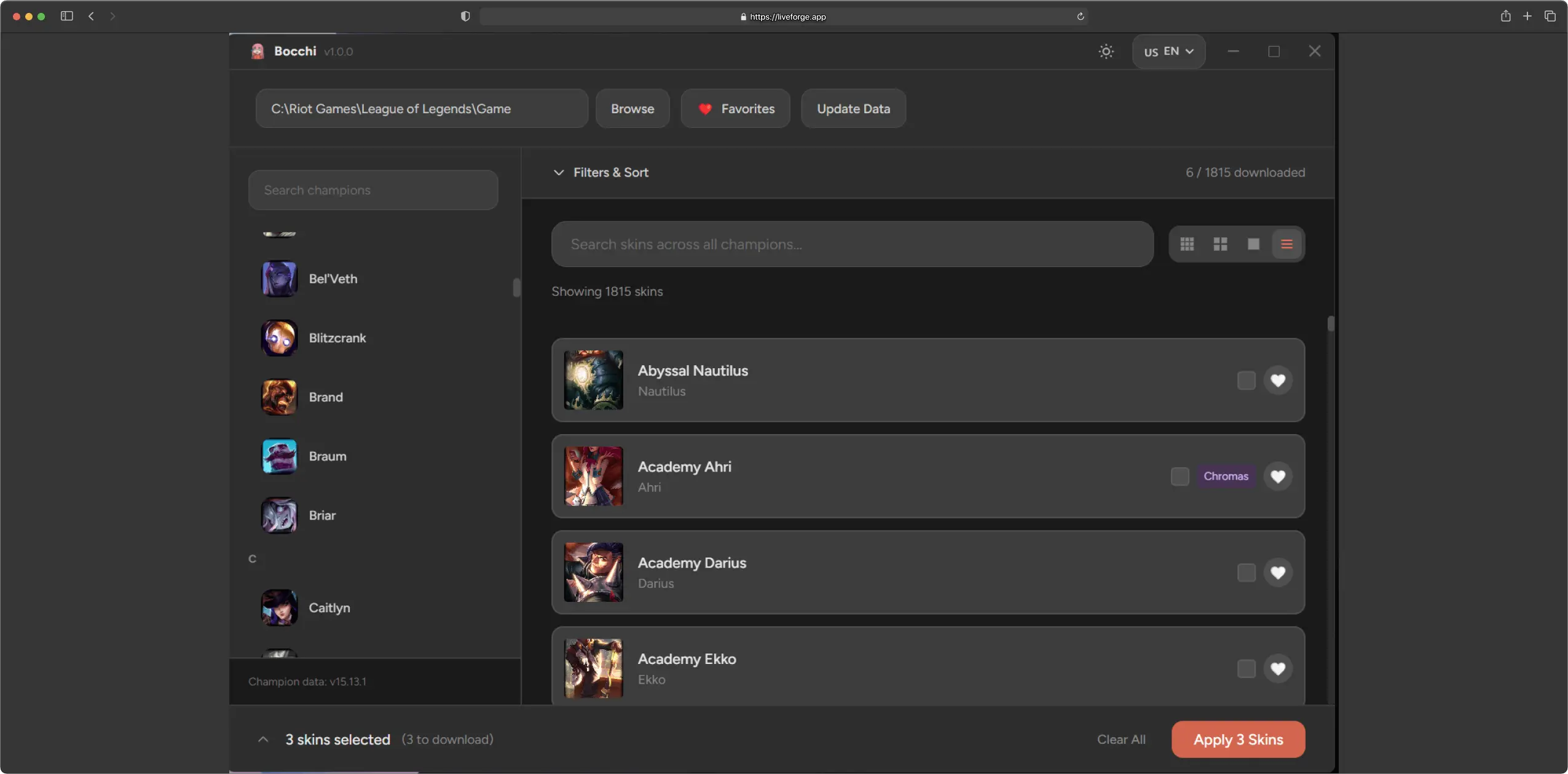Select Blitzcrank in the champion list
This screenshot has height=774, width=1568.
pyautogui.click(x=337, y=338)
